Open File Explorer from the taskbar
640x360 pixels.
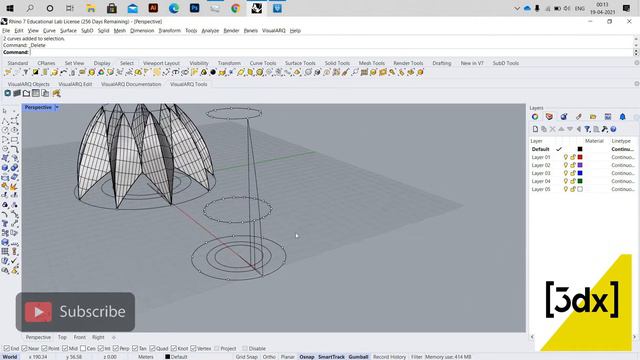[91, 8]
